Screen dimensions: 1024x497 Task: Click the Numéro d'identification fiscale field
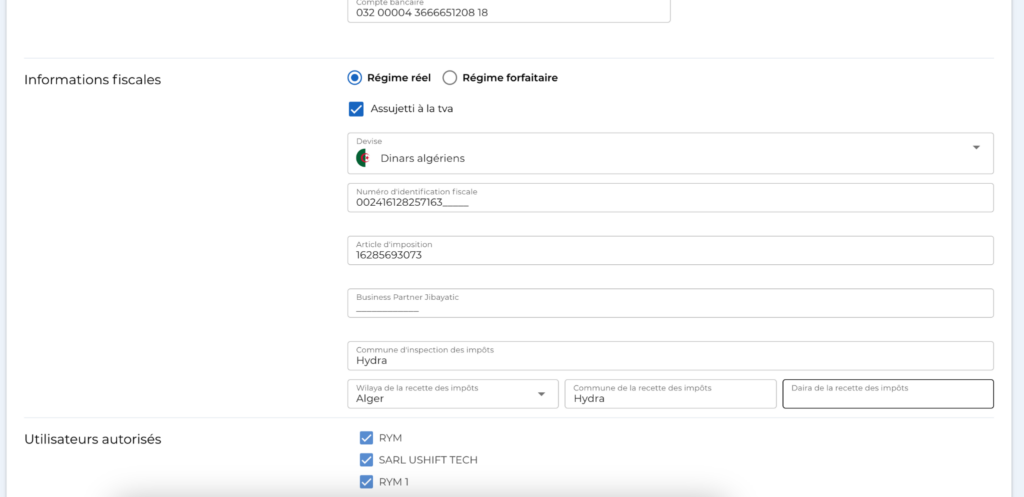click(670, 198)
